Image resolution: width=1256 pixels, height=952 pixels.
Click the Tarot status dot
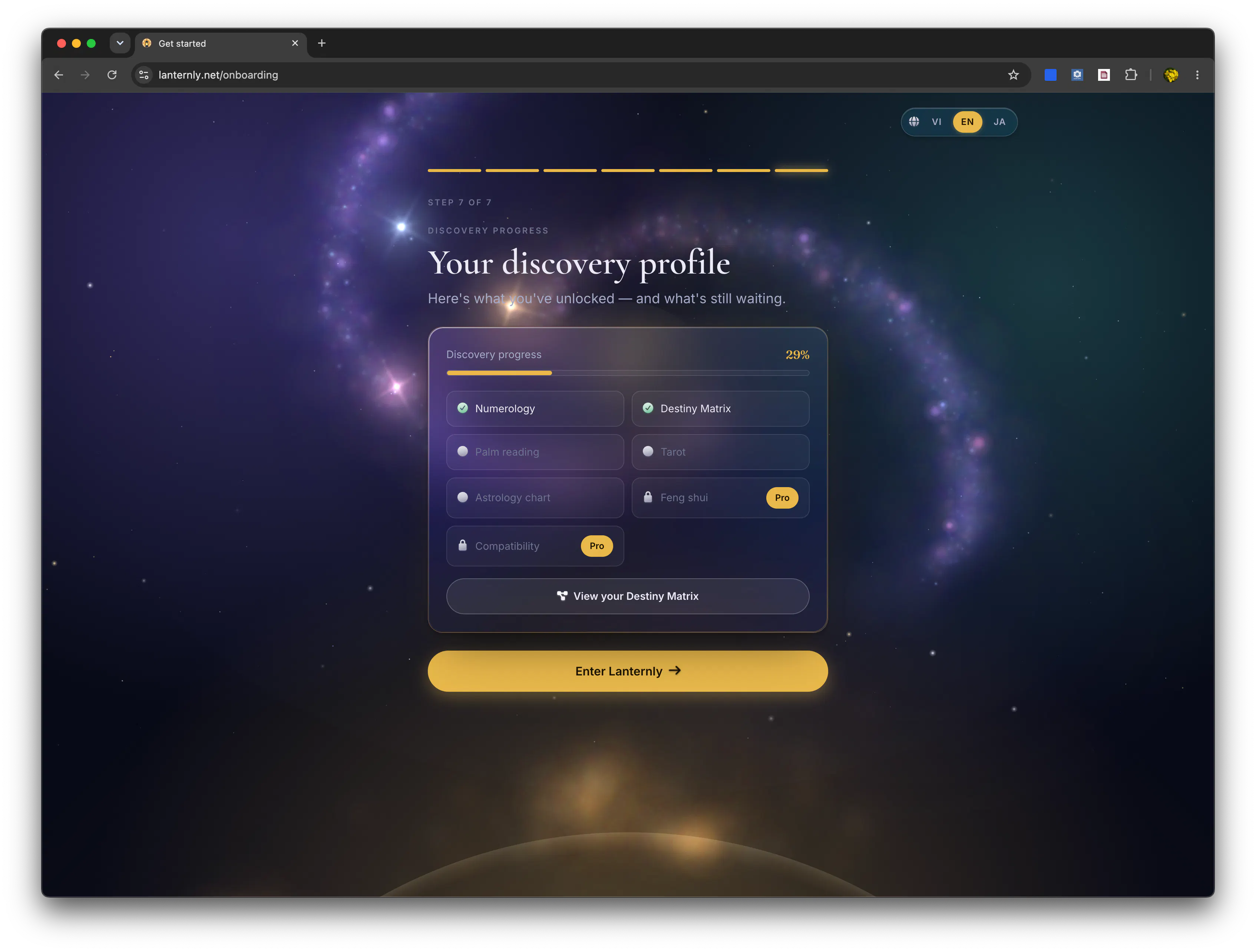[647, 451]
